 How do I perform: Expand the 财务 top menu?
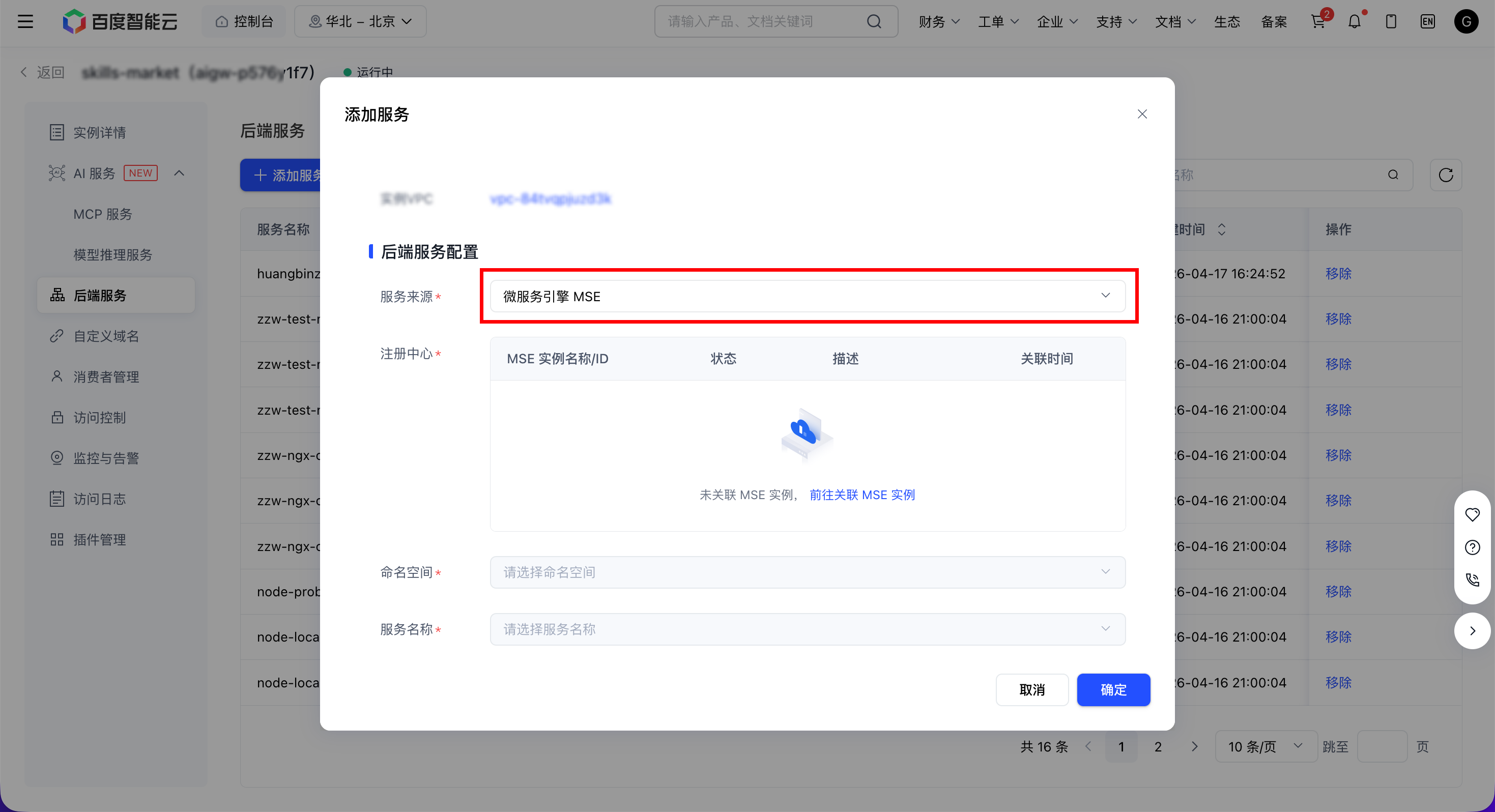[x=939, y=21]
